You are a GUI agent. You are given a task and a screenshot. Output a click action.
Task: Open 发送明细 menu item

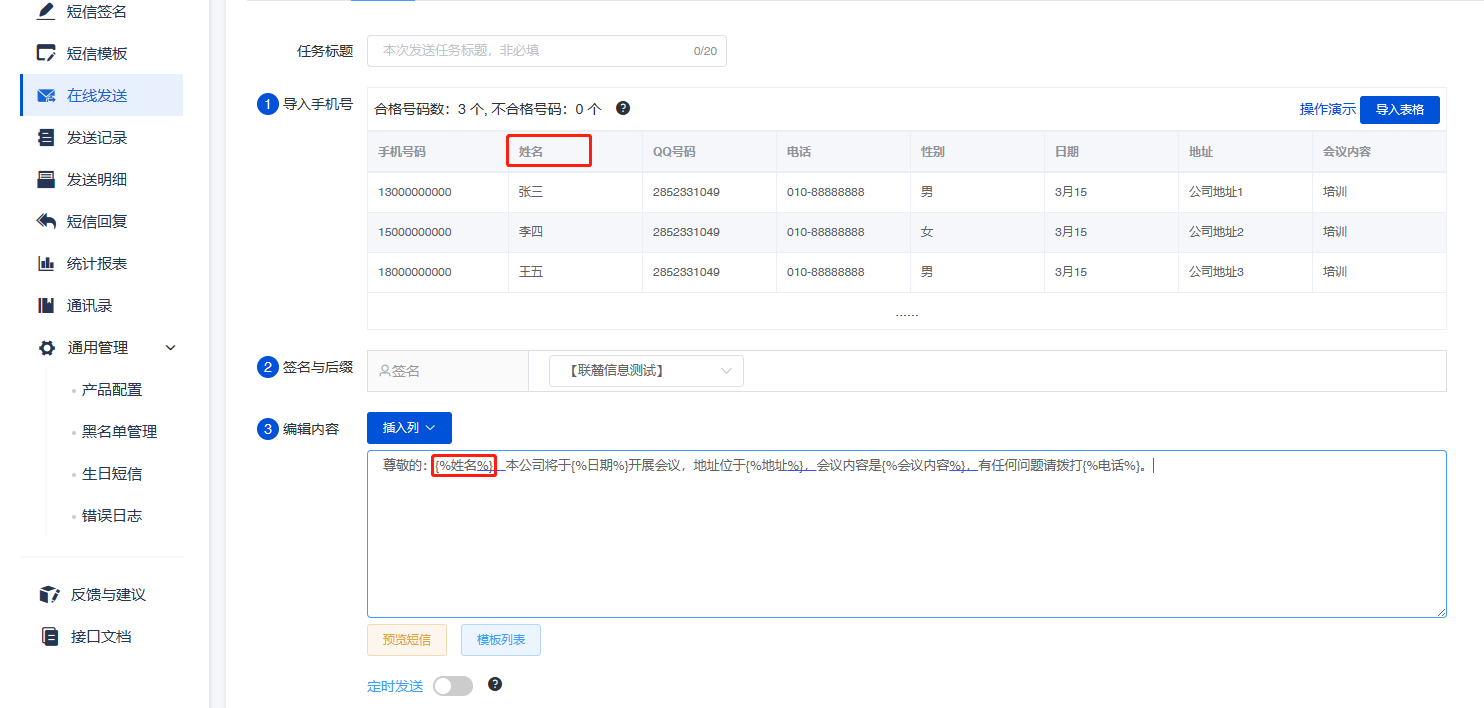pos(97,180)
